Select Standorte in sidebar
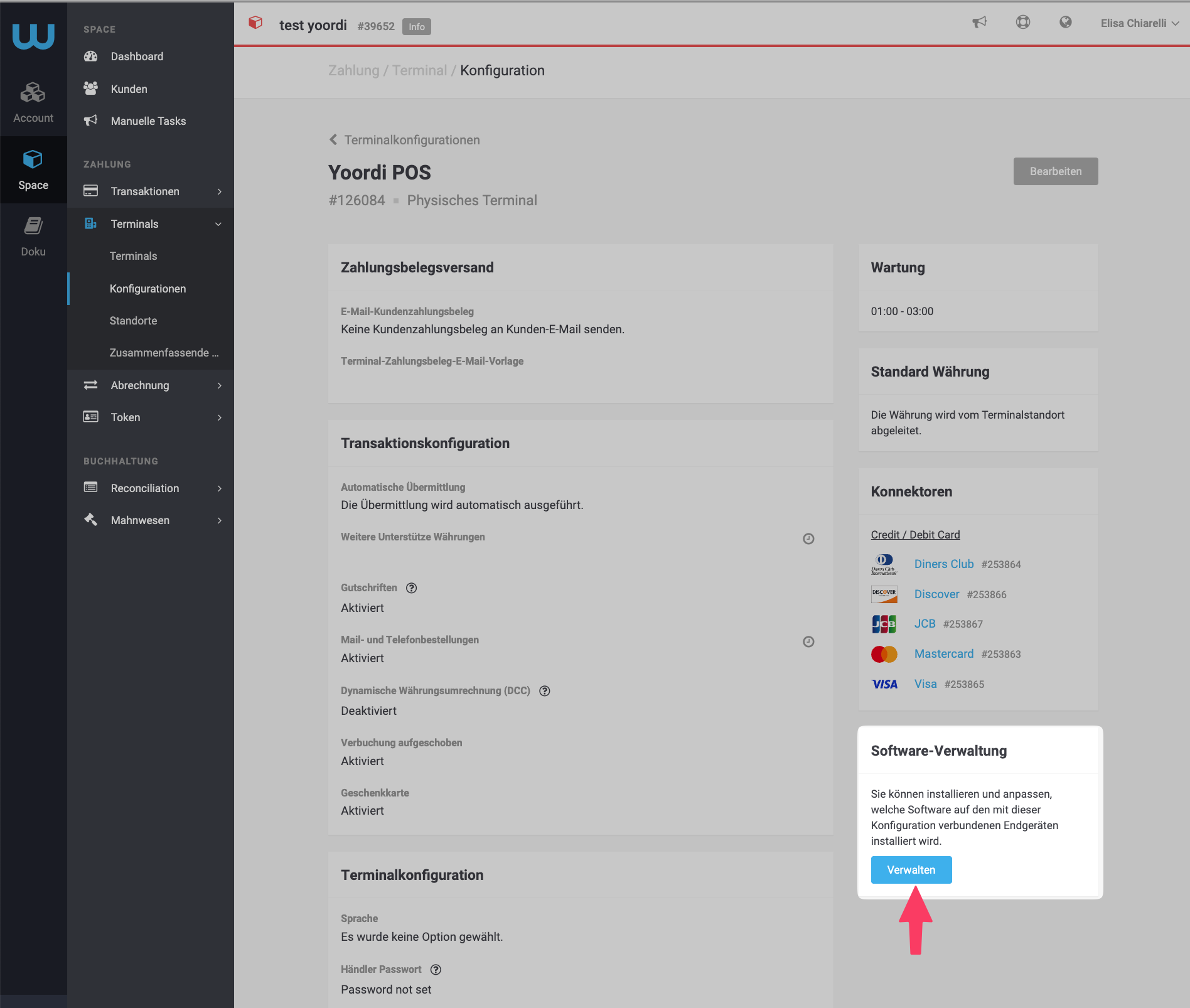 [x=133, y=321]
